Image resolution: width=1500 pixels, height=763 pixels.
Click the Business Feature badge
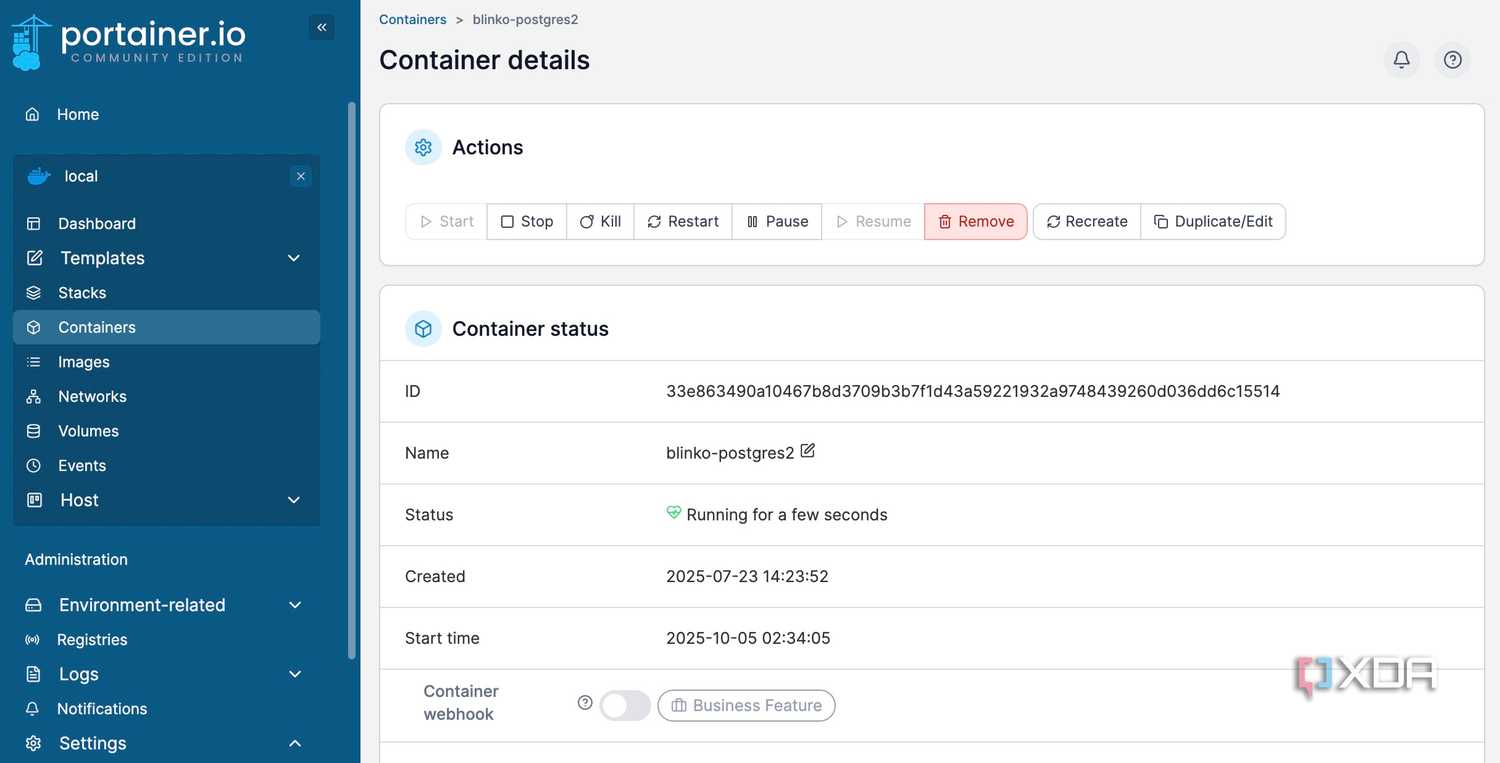tap(746, 705)
